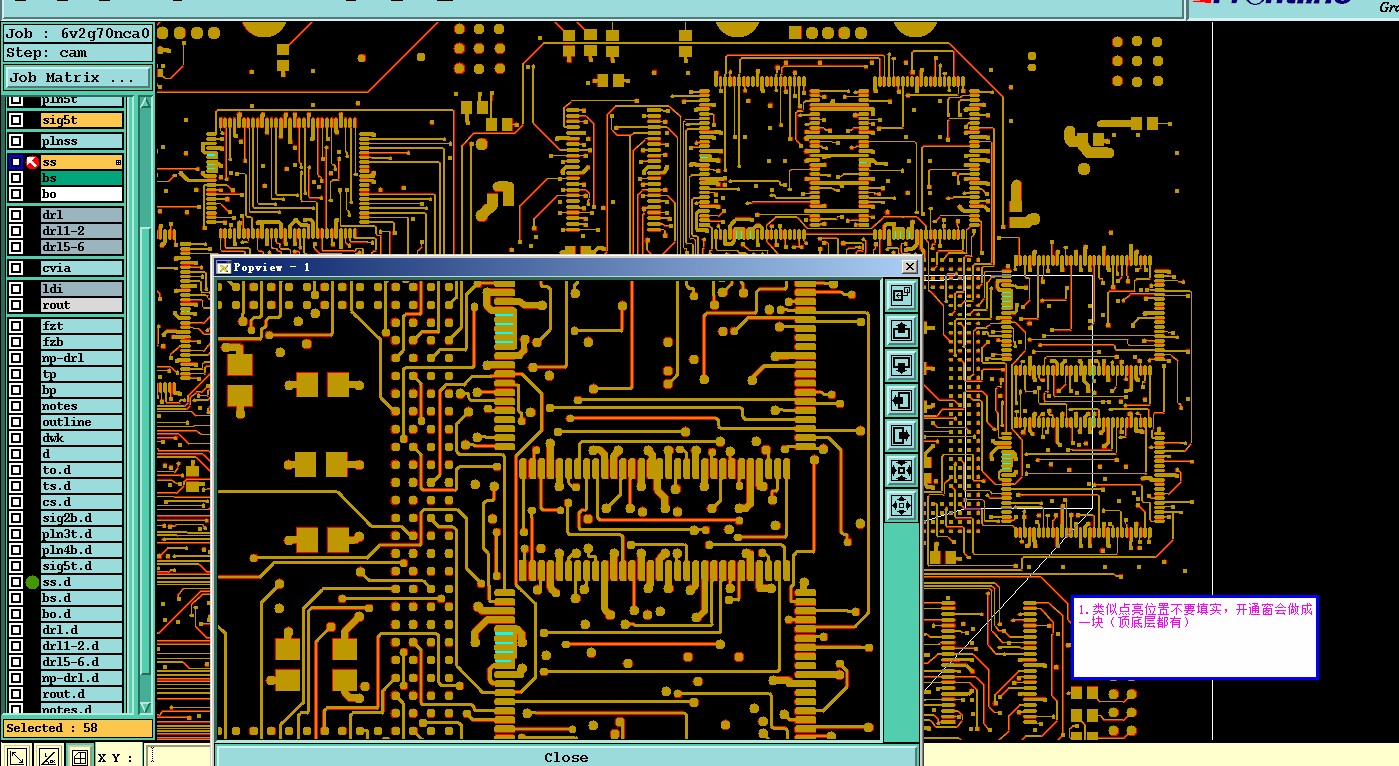Click the red arrow icon beside ss layer
Viewport: 1399px width, 766px height.
[32, 162]
